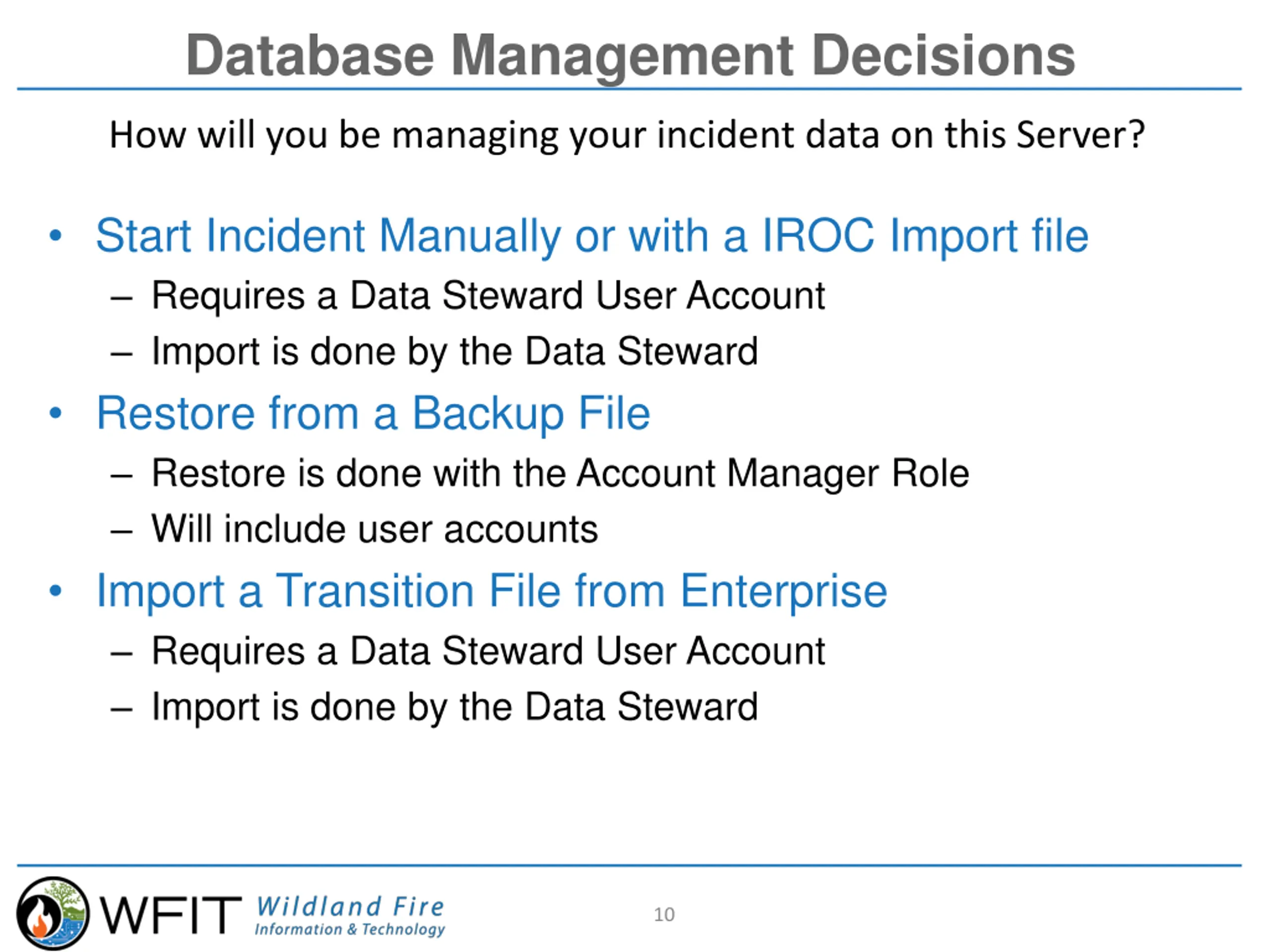
Task: Select the Database Management Decisions title
Action: click(x=631, y=56)
